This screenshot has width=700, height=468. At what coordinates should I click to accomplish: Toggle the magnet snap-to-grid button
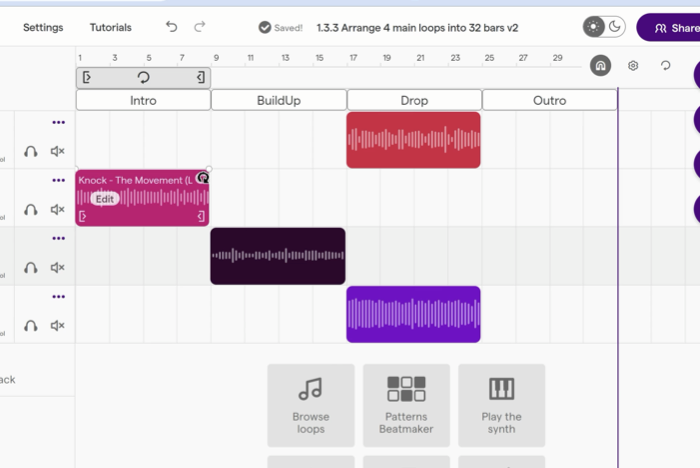(x=600, y=66)
